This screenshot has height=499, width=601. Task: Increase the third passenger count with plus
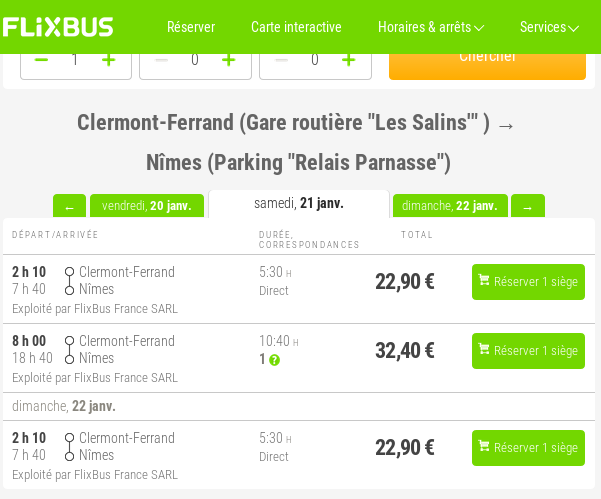click(x=348, y=60)
